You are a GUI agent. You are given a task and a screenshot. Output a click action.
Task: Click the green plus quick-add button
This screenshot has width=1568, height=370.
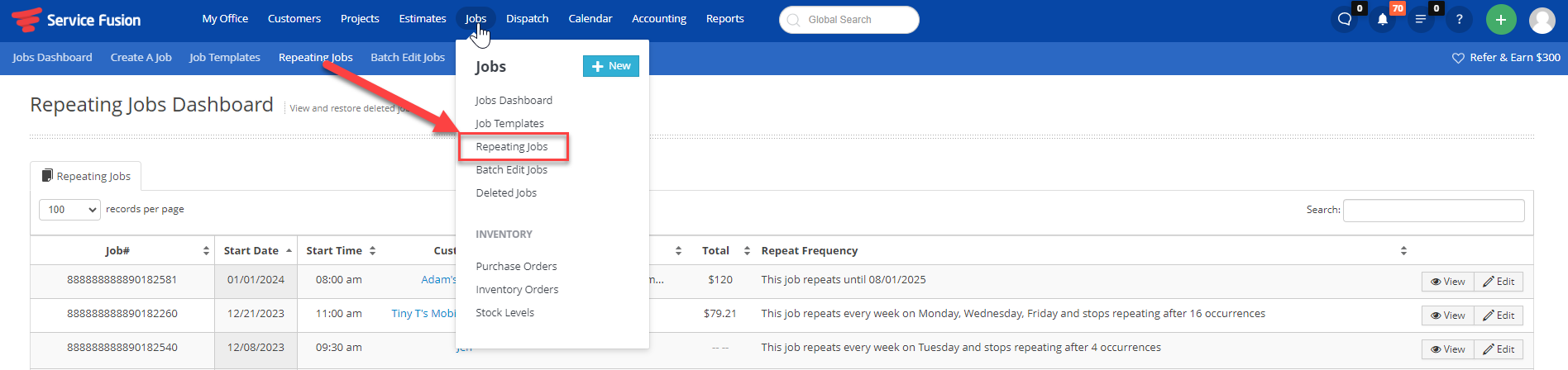(x=1501, y=19)
